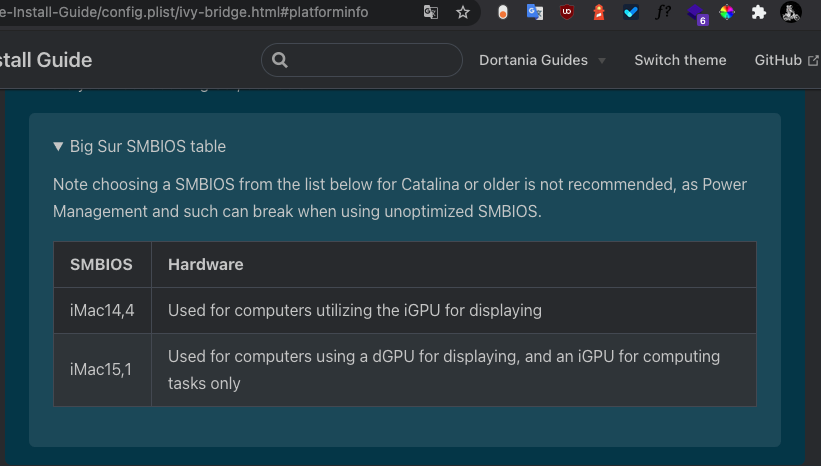
Task: Click the translate page icon in address bar
Action: [431, 13]
